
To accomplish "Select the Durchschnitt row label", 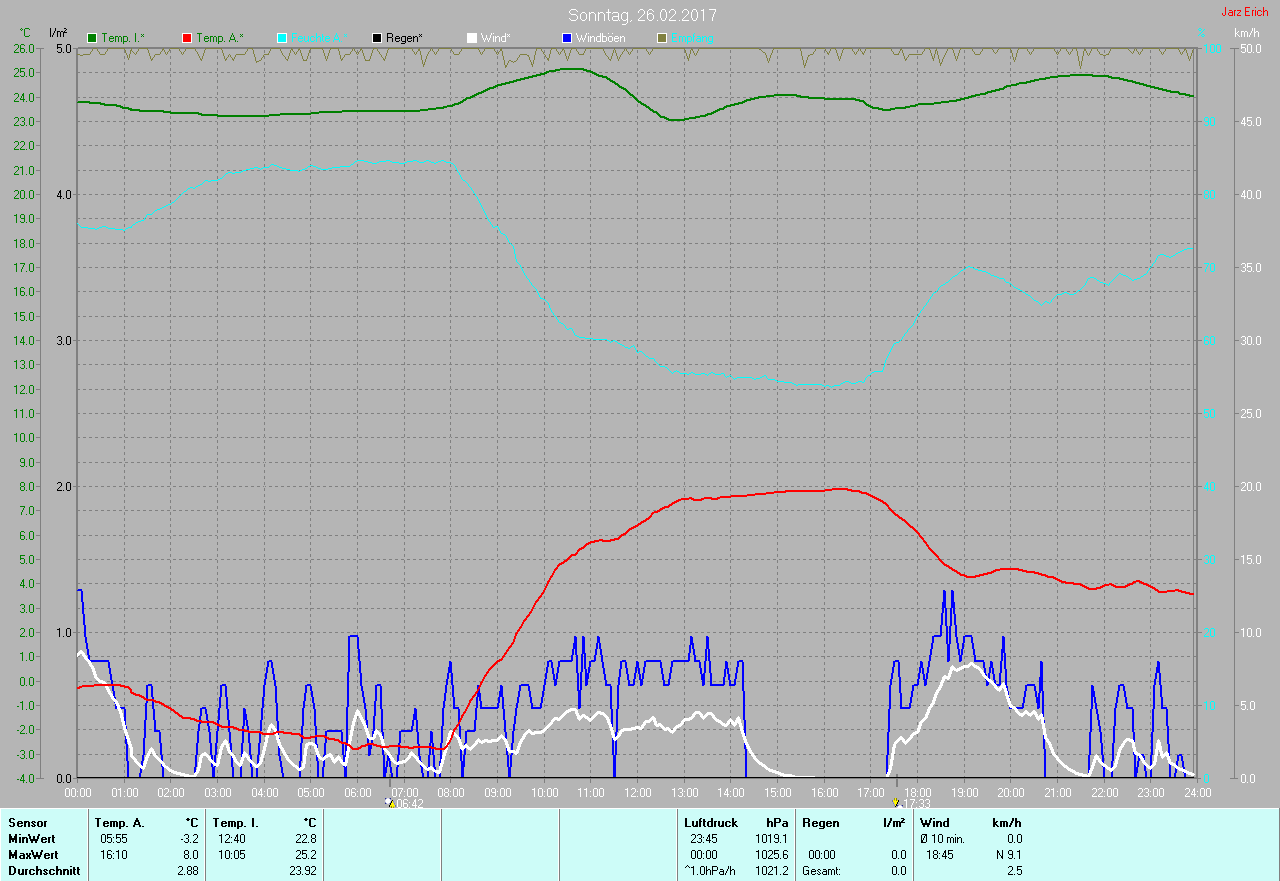I will [44, 870].
